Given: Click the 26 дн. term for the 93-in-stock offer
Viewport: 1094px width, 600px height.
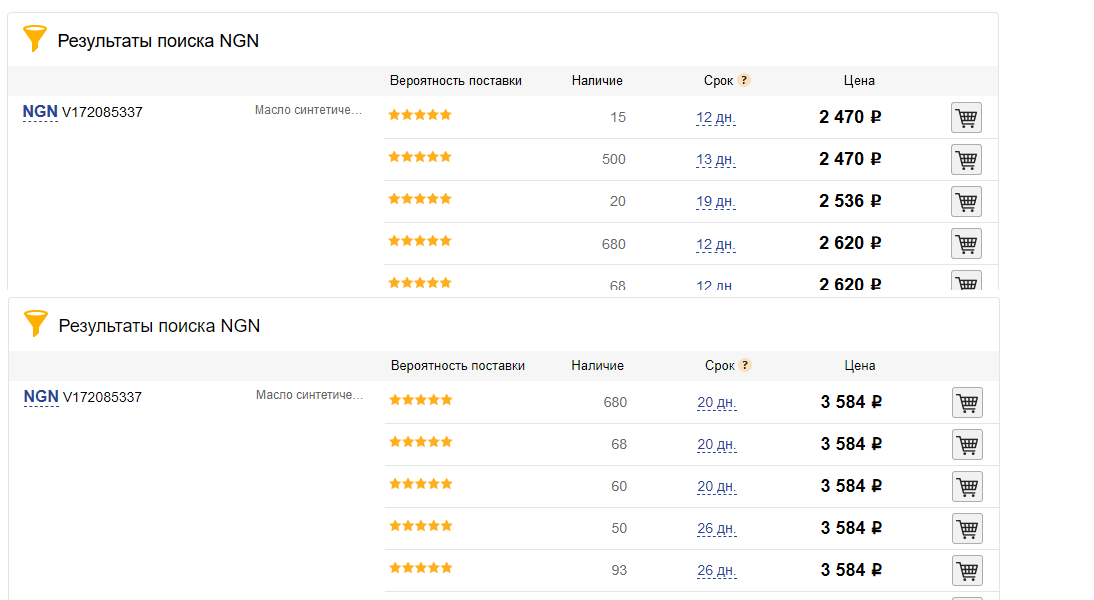Looking at the screenshot, I should (717, 571).
